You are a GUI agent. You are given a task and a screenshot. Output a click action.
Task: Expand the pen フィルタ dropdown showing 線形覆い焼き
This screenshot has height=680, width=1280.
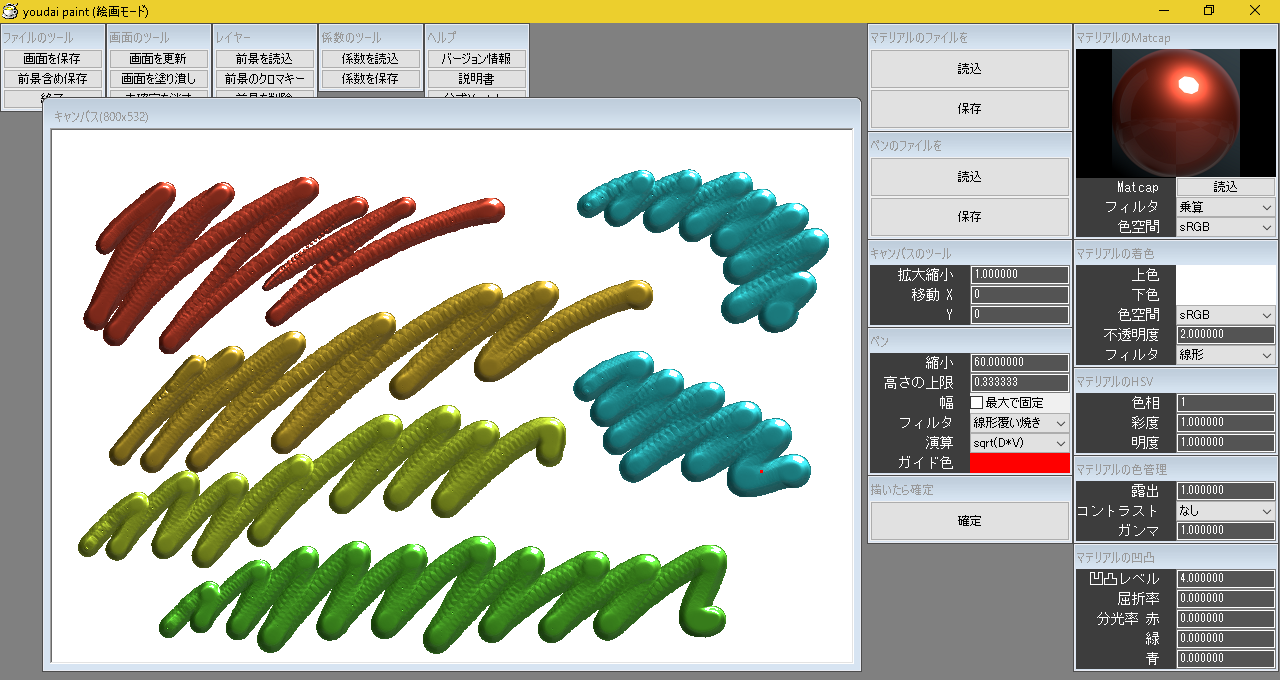click(x=1019, y=423)
